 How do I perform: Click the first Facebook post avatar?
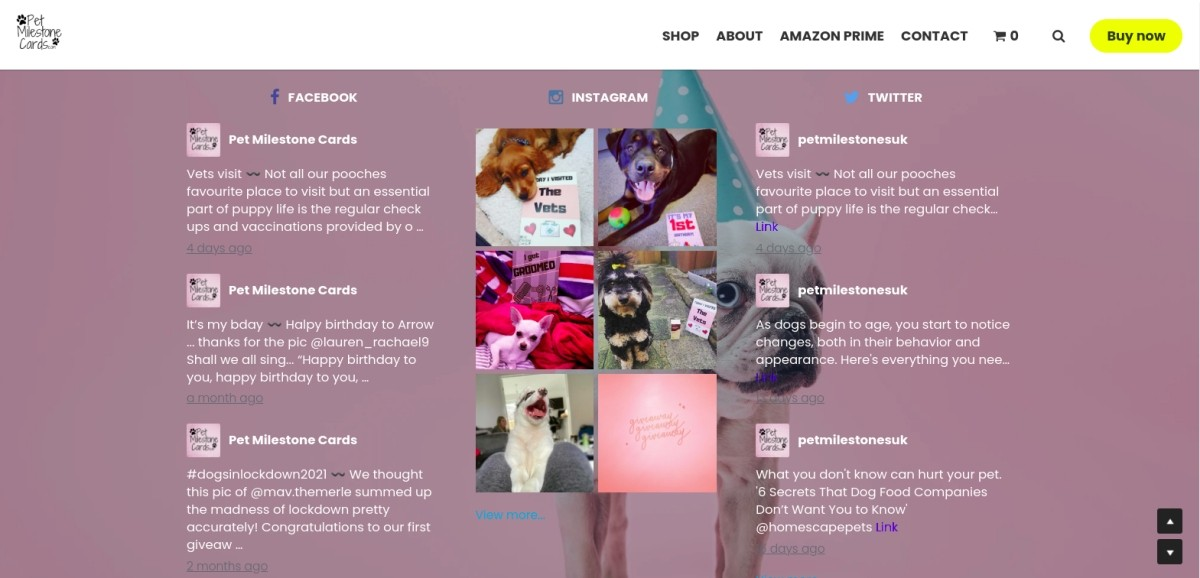(203, 140)
